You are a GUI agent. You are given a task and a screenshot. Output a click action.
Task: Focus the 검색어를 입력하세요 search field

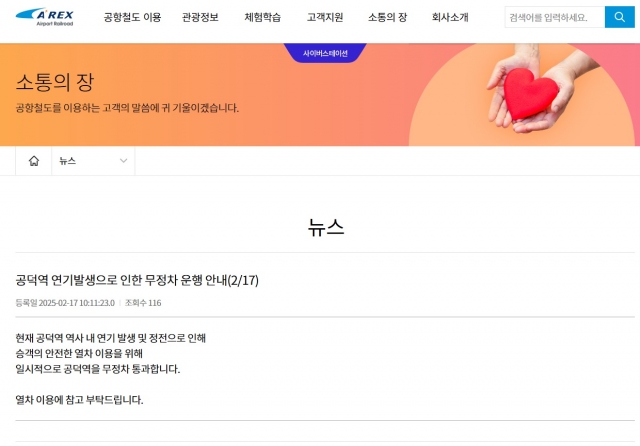(x=555, y=17)
